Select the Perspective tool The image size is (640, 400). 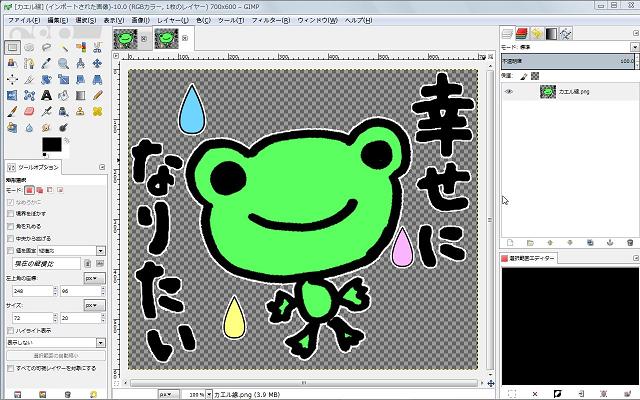97,79
